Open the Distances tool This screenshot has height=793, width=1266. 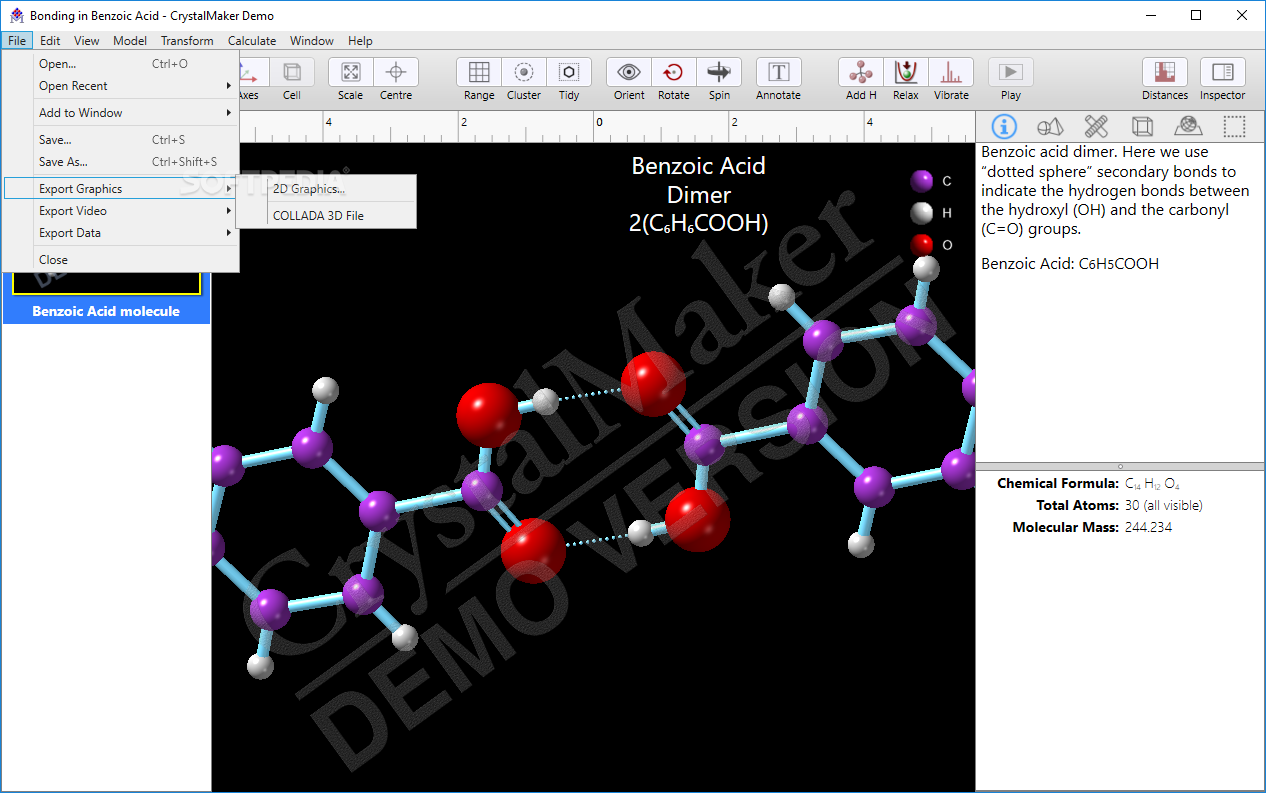pos(1165,72)
